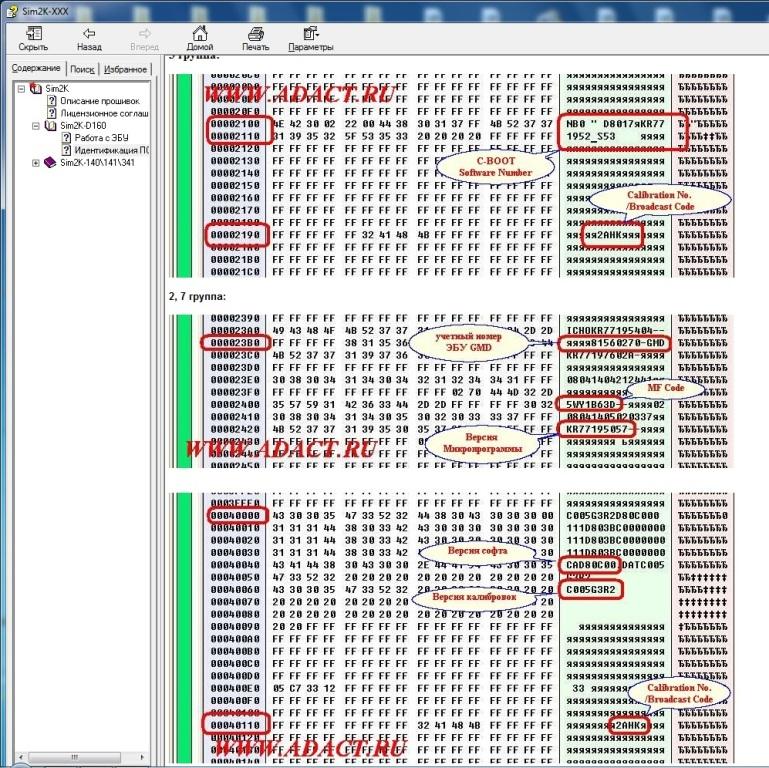Click the left arrow of the navigation scrollbar

click(x=21, y=757)
